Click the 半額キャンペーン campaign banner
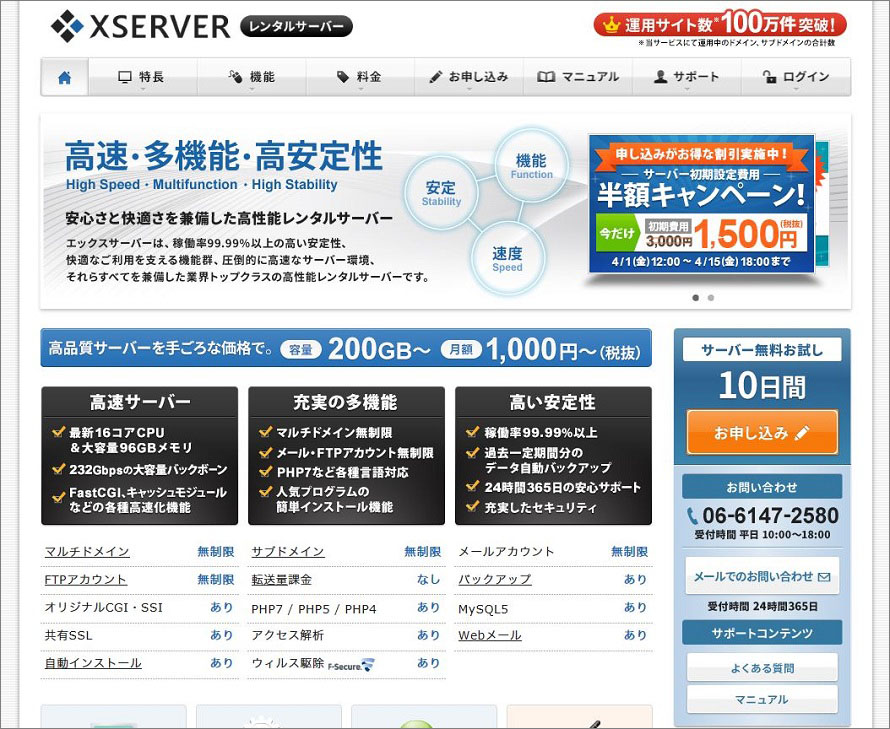The width and height of the screenshot is (890, 729). (x=702, y=203)
